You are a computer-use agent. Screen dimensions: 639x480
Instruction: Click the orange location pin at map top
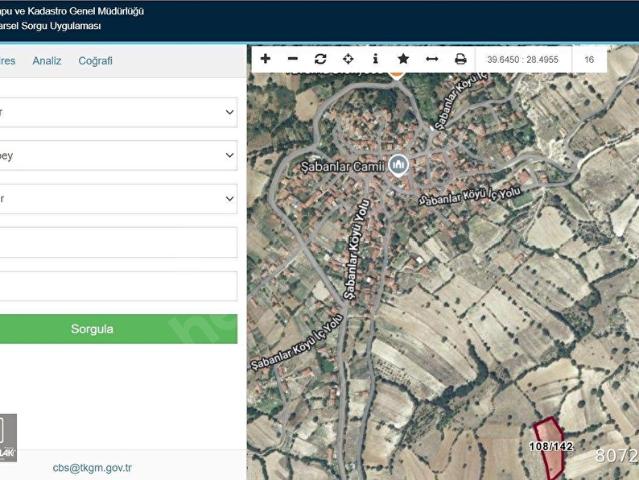pyautogui.click(x=396, y=75)
